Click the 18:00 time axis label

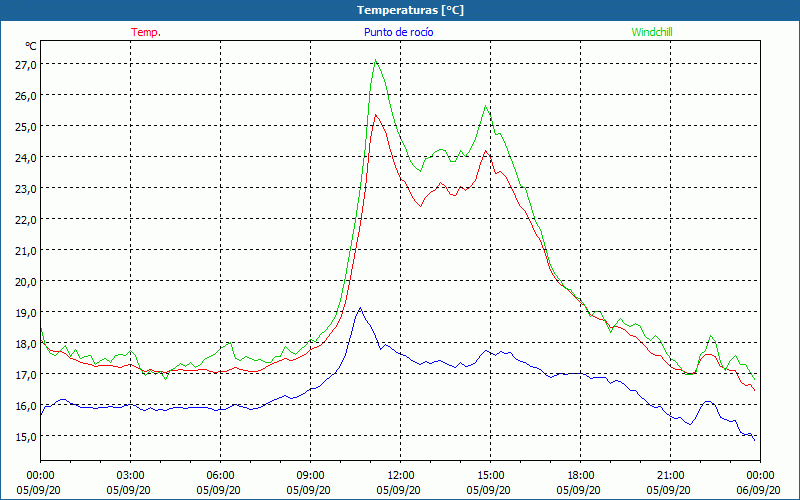tap(580, 475)
